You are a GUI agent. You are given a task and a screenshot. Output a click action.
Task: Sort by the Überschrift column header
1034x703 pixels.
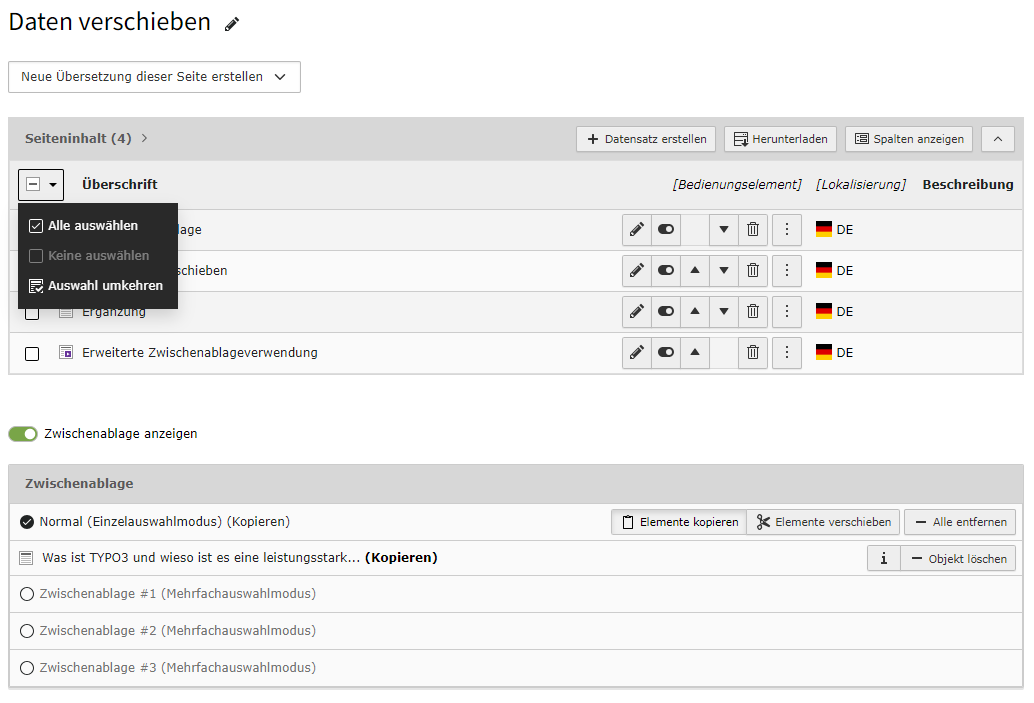pyautogui.click(x=119, y=185)
